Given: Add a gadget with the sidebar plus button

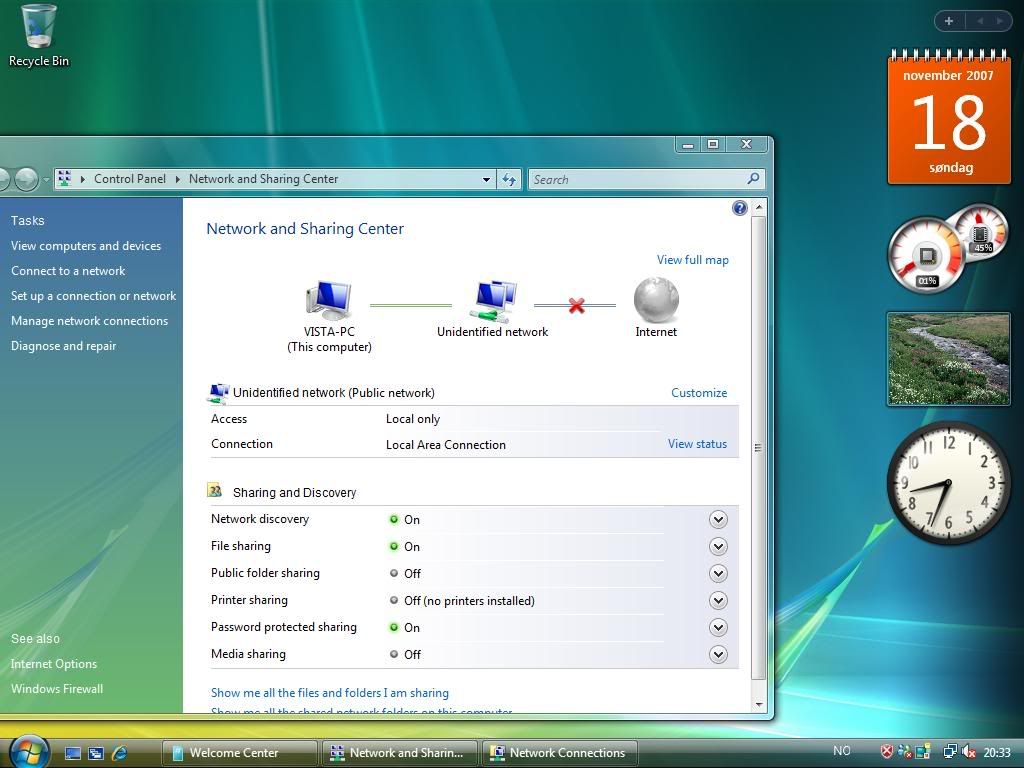Looking at the screenshot, I should click(x=949, y=21).
